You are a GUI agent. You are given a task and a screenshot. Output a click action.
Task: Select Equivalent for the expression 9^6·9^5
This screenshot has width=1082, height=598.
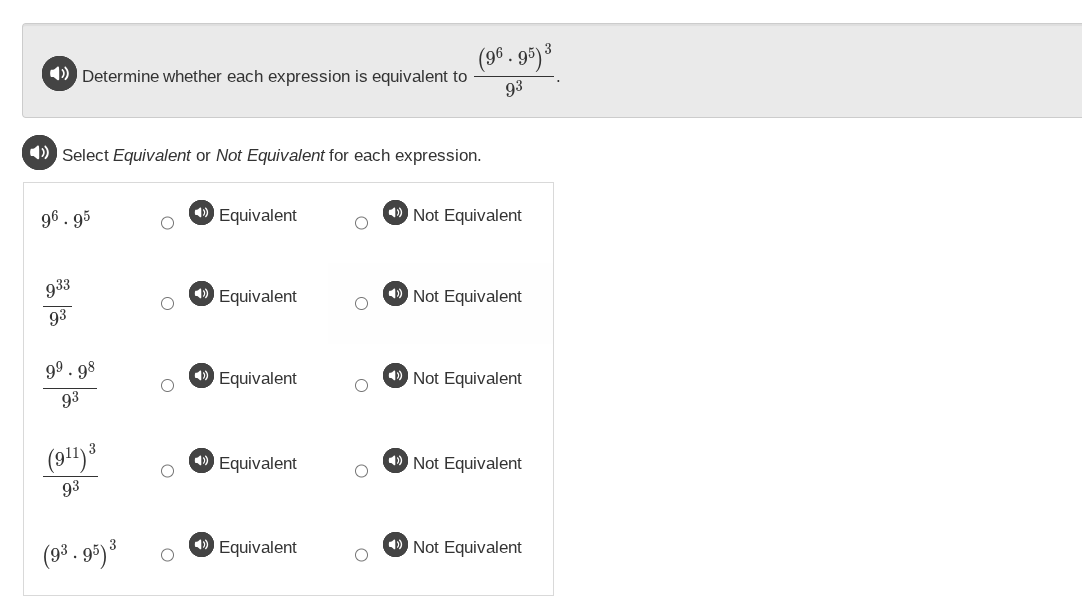click(167, 222)
